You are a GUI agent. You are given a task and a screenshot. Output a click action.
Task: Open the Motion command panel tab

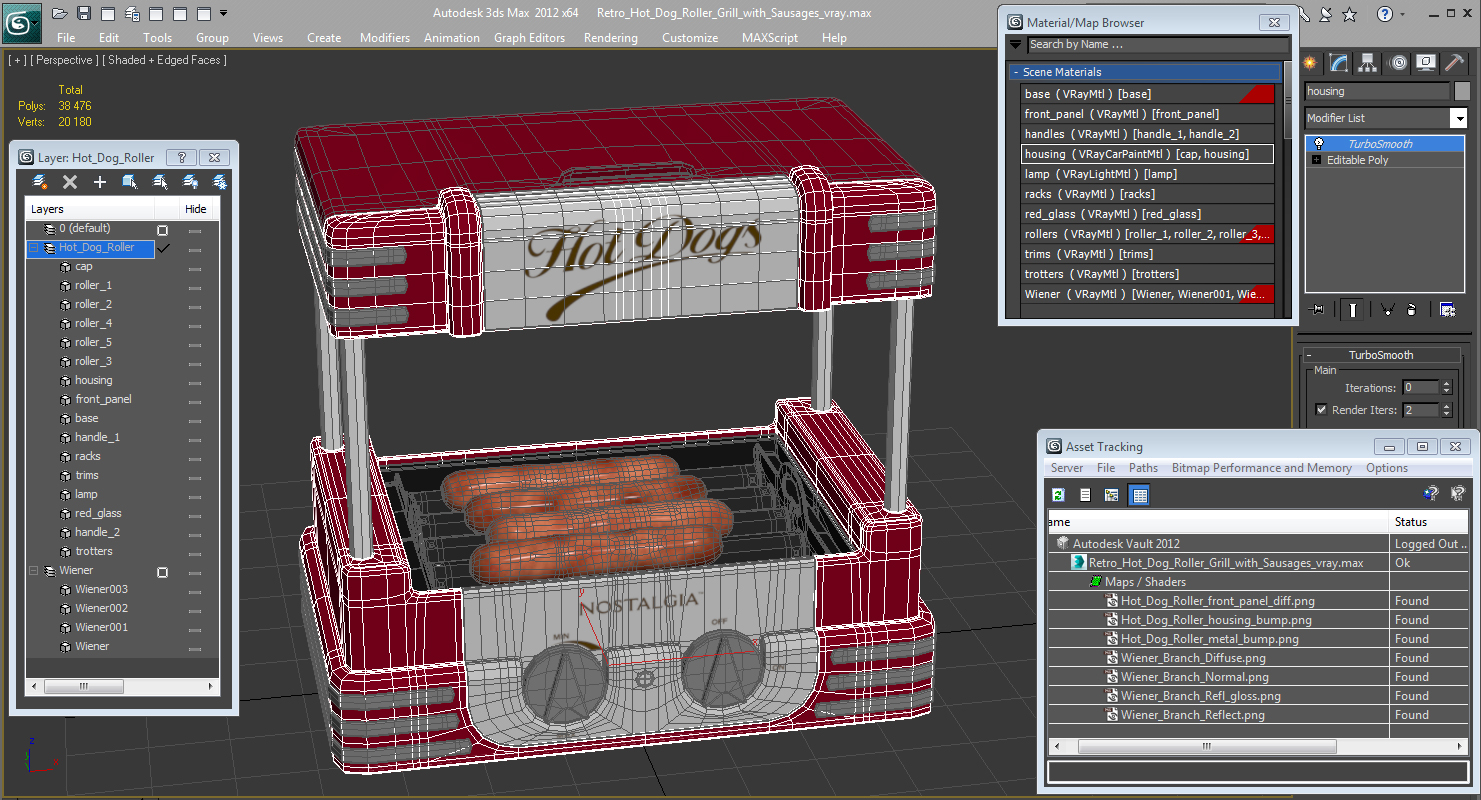click(x=1398, y=62)
